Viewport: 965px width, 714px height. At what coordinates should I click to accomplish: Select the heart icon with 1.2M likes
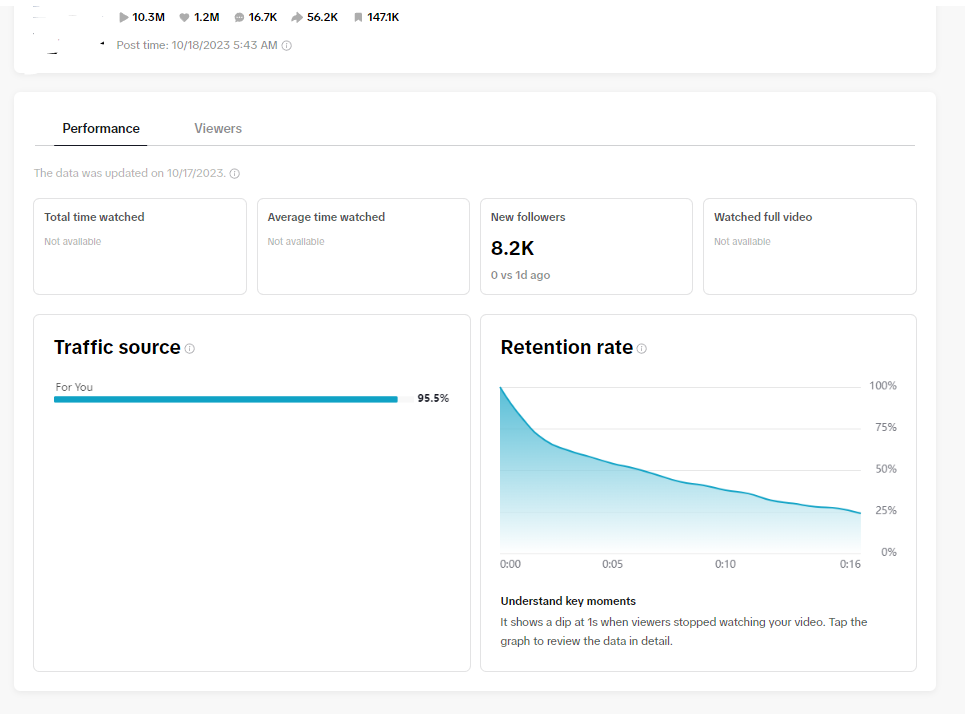click(182, 17)
